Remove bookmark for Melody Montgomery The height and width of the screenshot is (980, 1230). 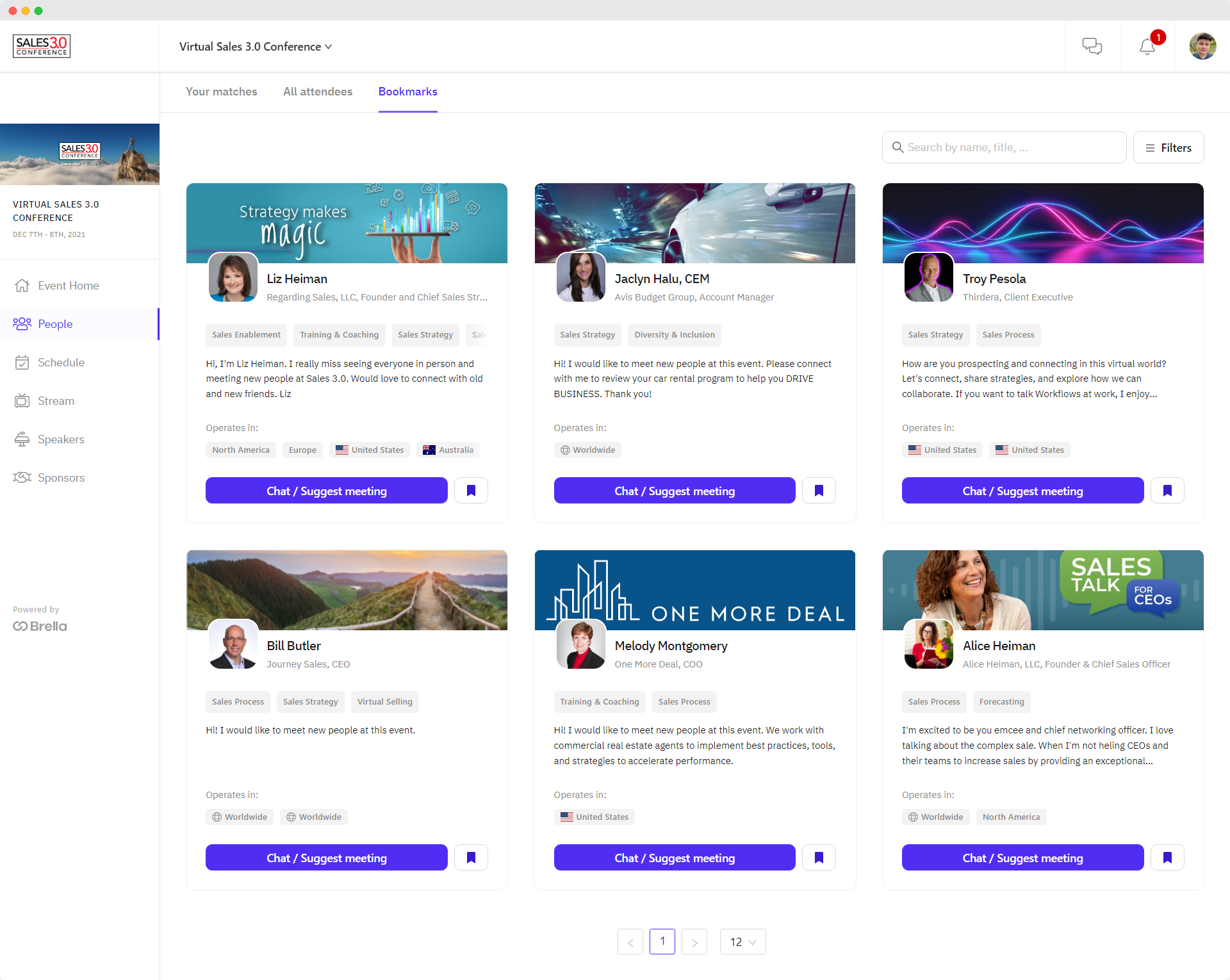pos(819,858)
